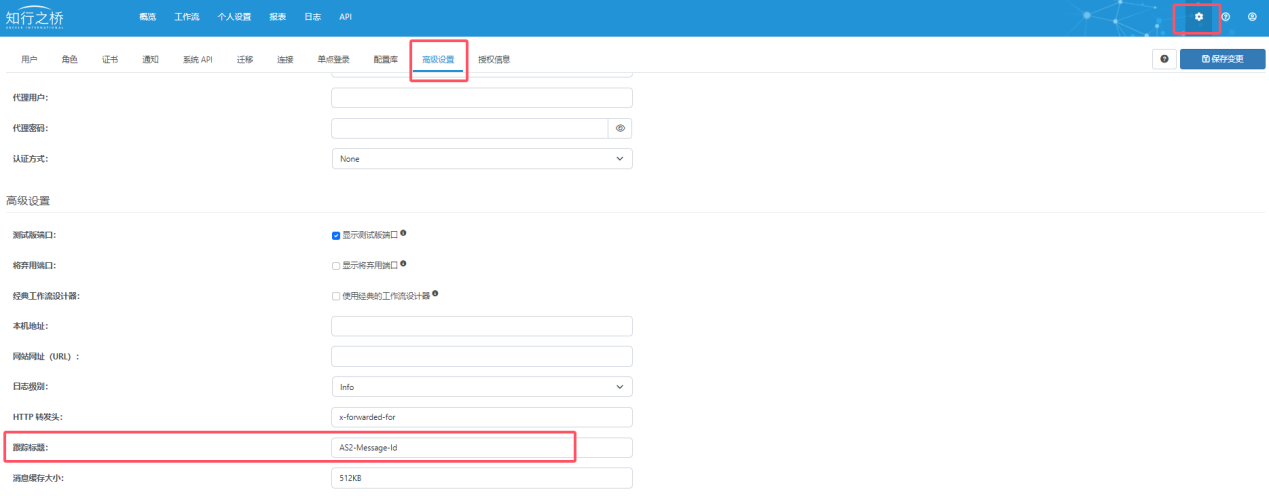Open the 认证方式 dropdown showing None
The image size is (1269, 496).
(481, 159)
